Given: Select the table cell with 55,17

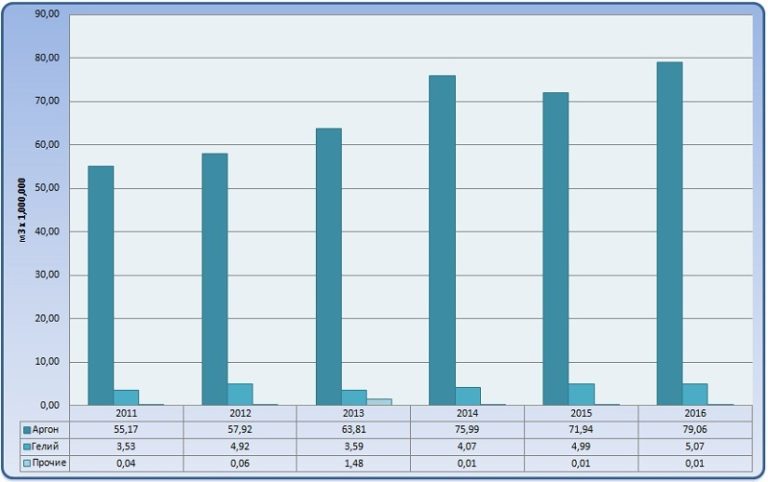Looking at the screenshot, I should click(x=126, y=430).
